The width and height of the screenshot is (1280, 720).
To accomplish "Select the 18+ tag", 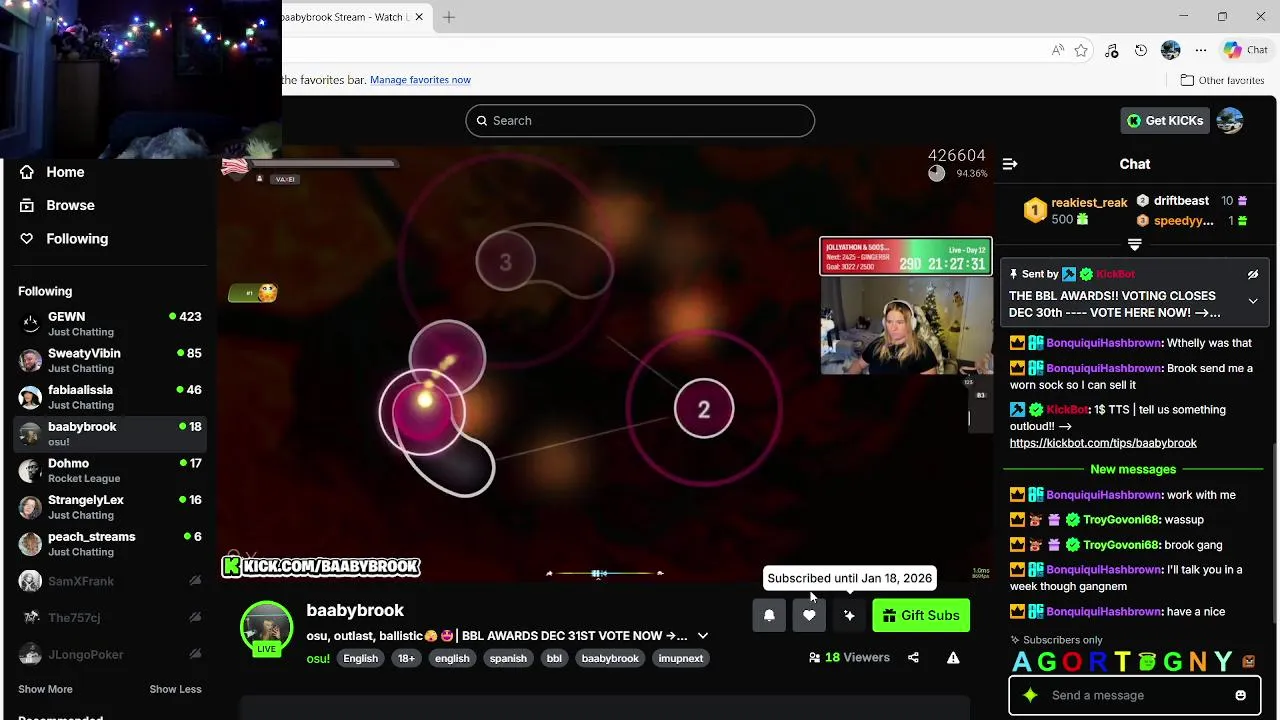I will pos(406,658).
